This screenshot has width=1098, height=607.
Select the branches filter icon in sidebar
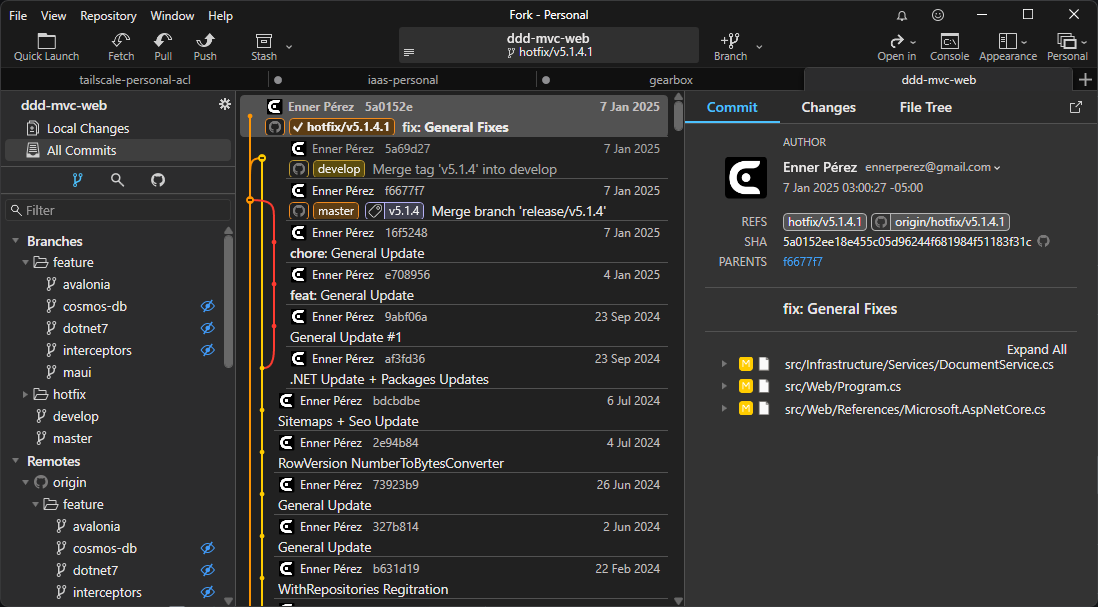(x=77, y=180)
